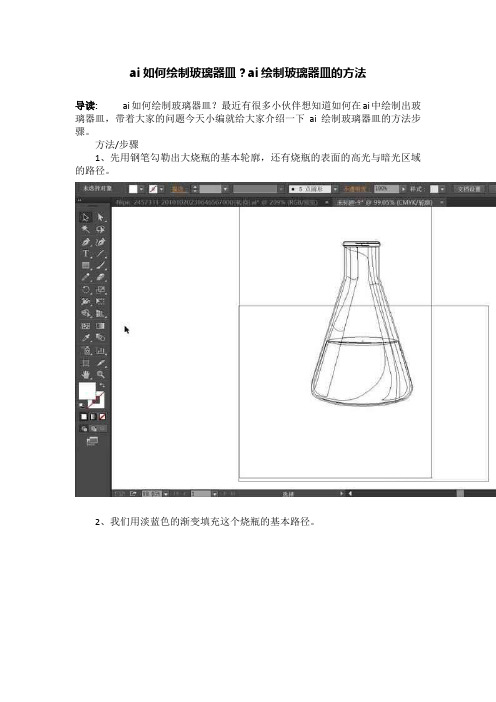Enable Draw Behind mode

point(93,429)
